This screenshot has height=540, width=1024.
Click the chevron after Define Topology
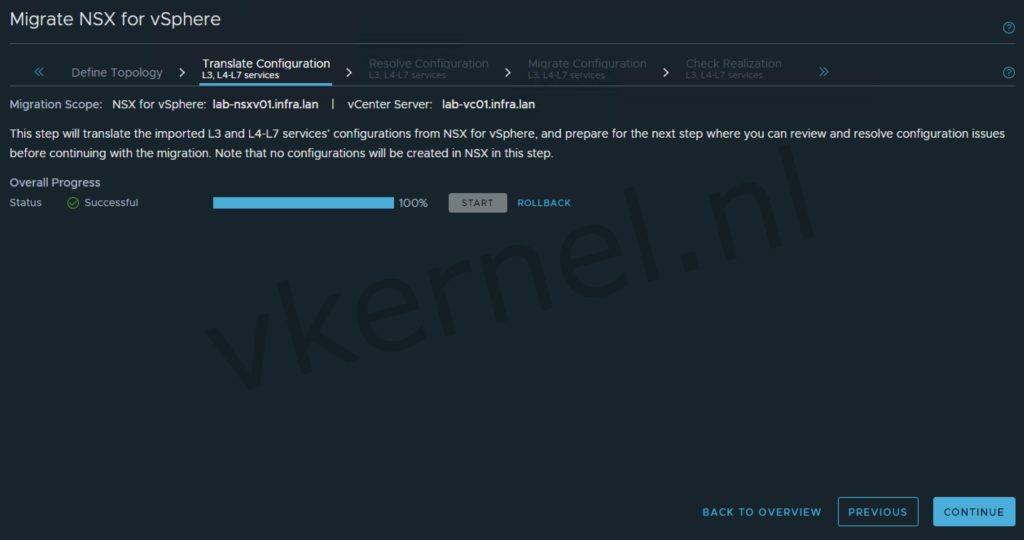182,72
